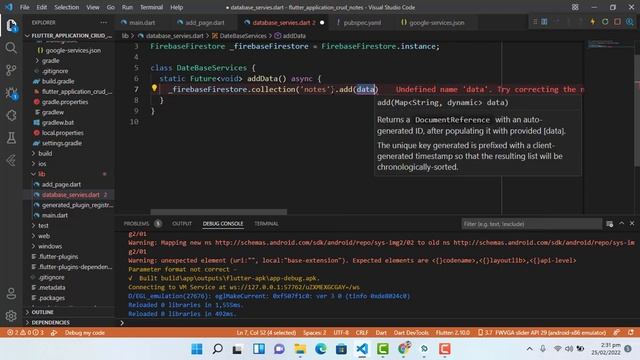Click the debug console options icon beside the filter
The width and height of the screenshot is (640, 360).
tap(609, 224)
